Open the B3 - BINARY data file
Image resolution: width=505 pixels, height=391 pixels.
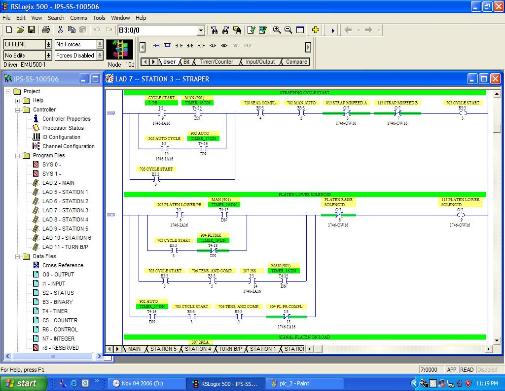(x=57, y=302)
